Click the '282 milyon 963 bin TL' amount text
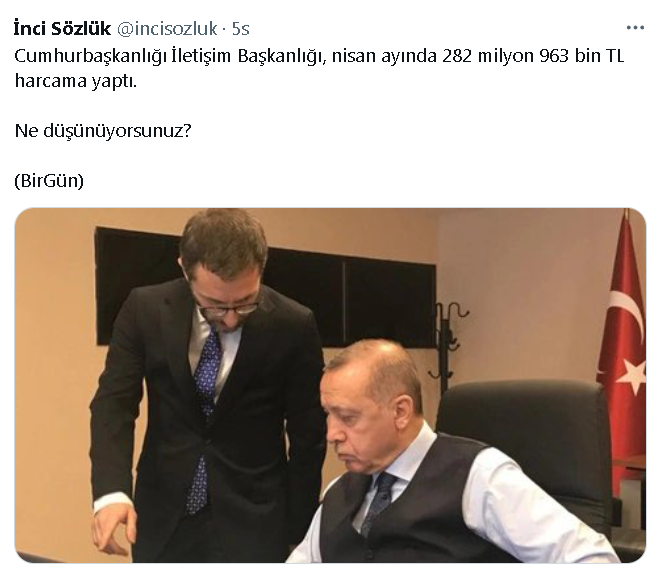 point(533,56)
